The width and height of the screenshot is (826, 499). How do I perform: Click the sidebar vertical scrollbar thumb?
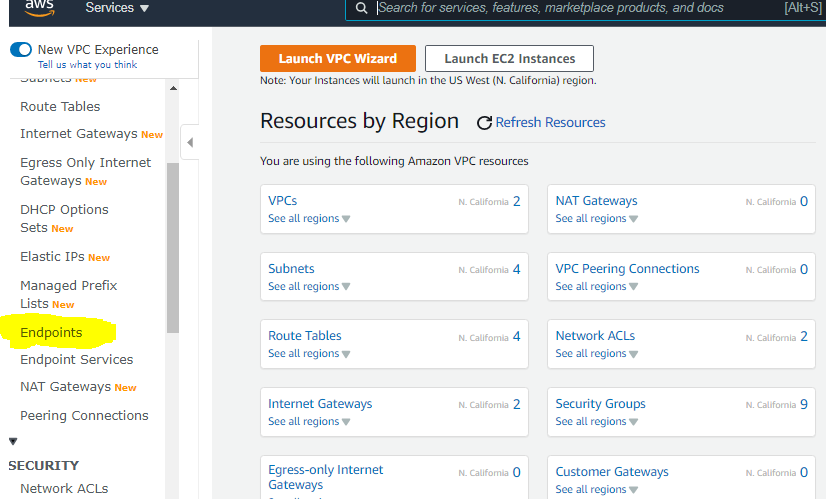point(173,248)
